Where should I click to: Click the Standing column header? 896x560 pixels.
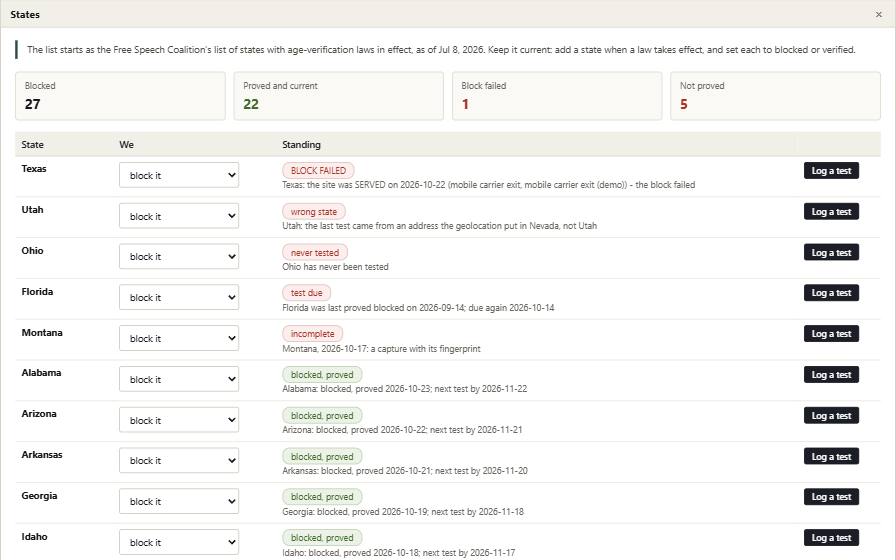tap(301, 145)
